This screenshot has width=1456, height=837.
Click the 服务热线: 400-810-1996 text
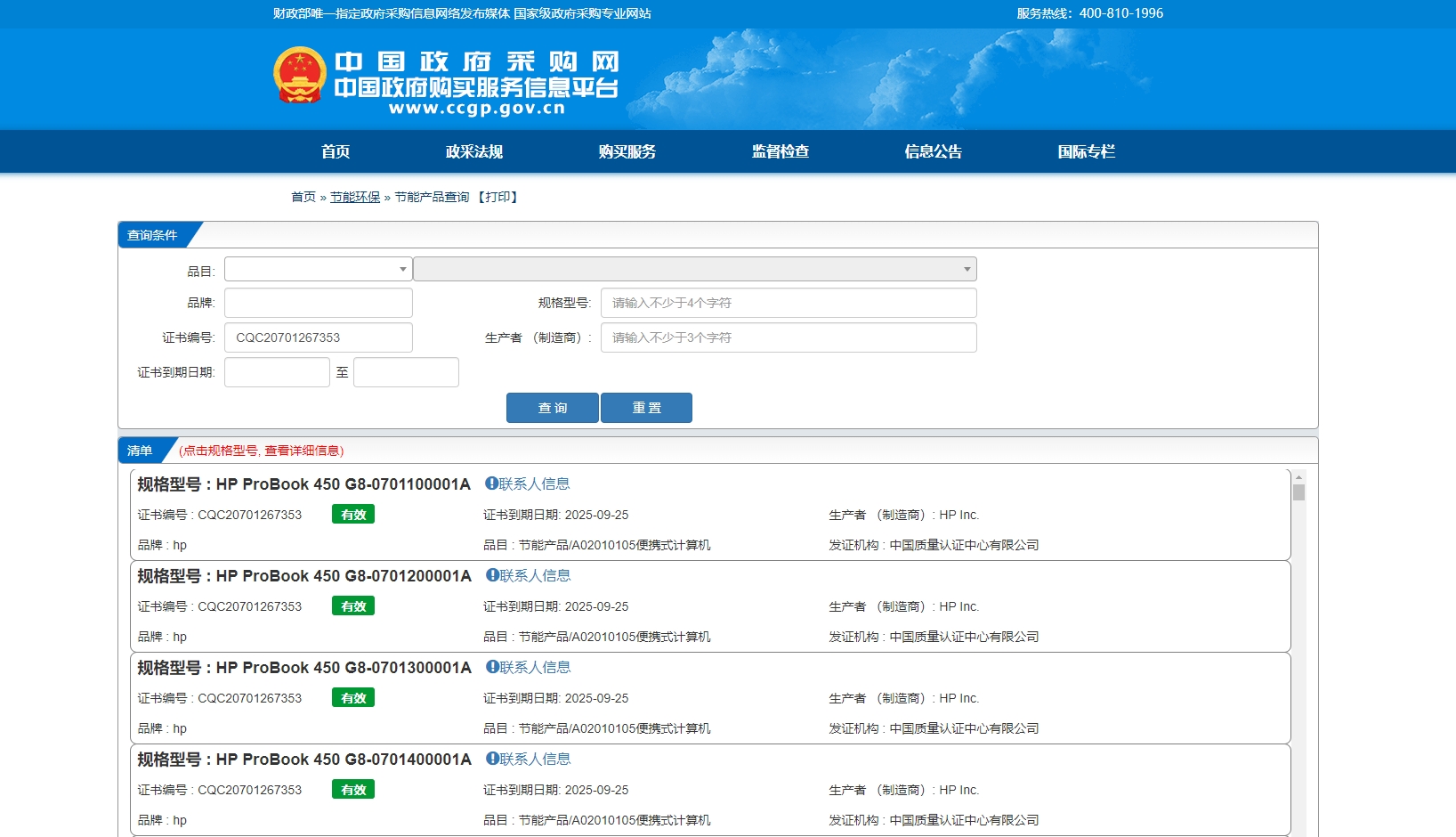coord(1090,13)
